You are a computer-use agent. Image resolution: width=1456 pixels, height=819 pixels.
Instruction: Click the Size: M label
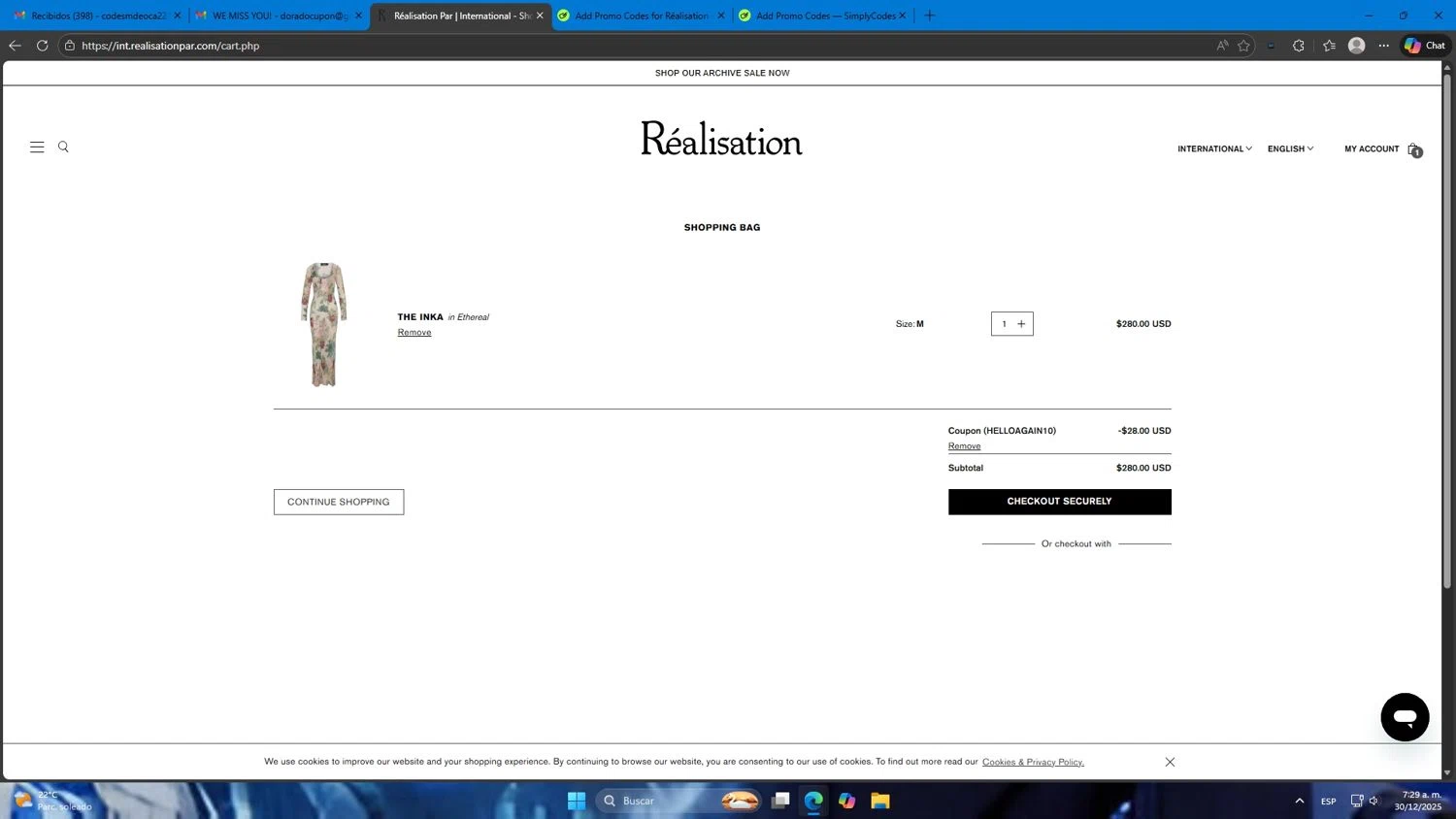[x=910, y=324]
